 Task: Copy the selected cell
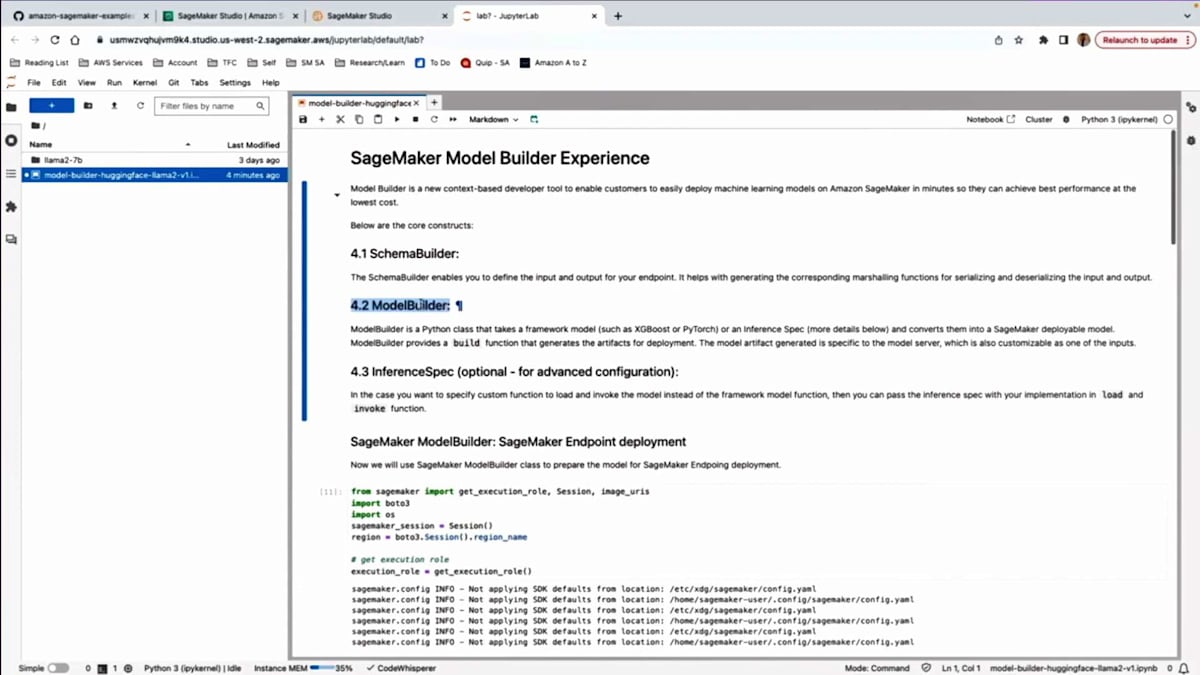point(359,119)
